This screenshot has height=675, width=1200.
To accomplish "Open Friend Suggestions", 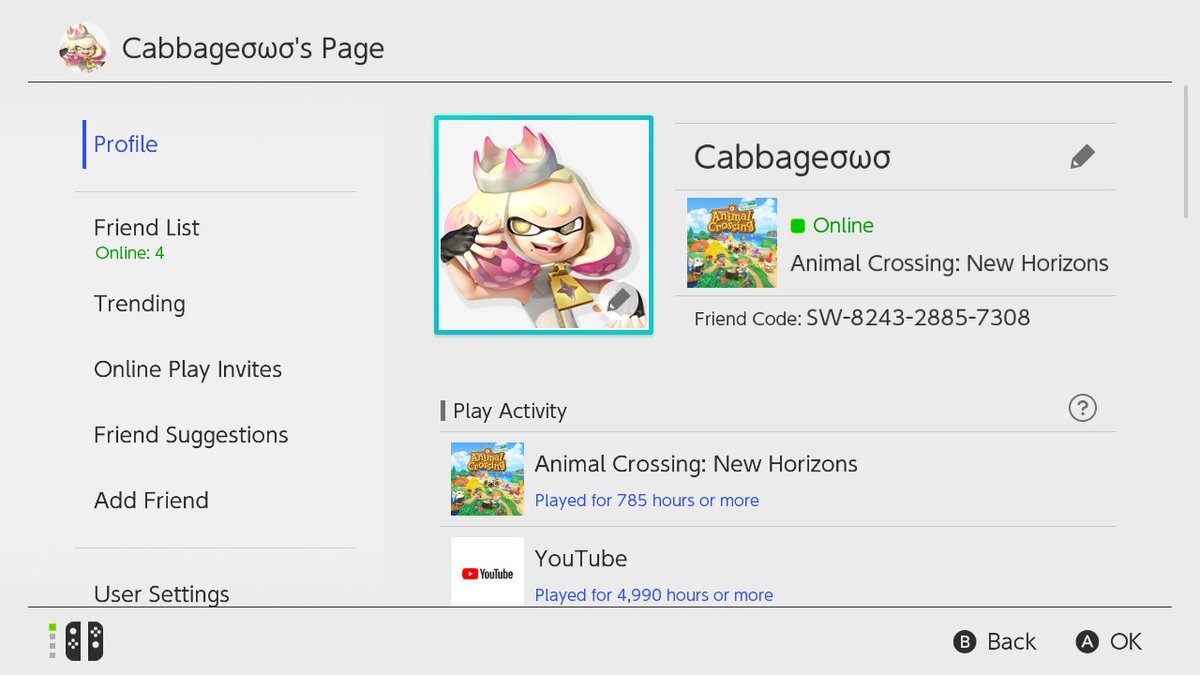I will [191, 435].
